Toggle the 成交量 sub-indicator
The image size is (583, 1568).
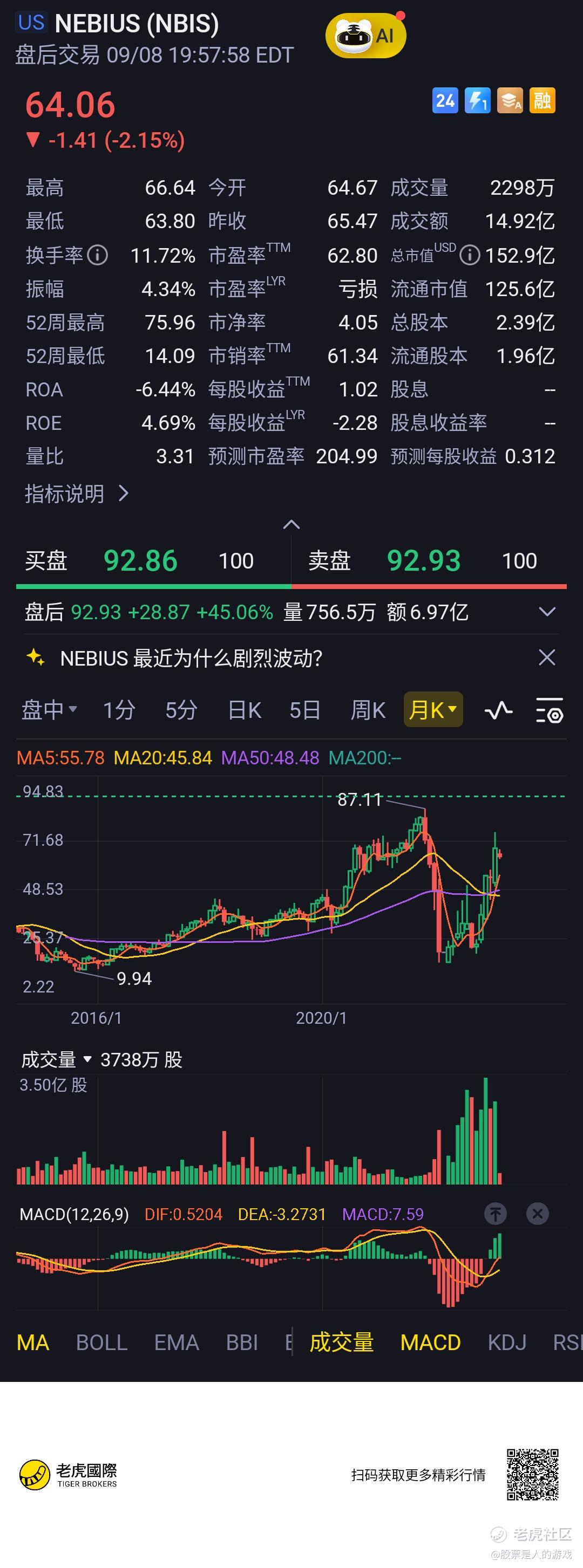341,1342
